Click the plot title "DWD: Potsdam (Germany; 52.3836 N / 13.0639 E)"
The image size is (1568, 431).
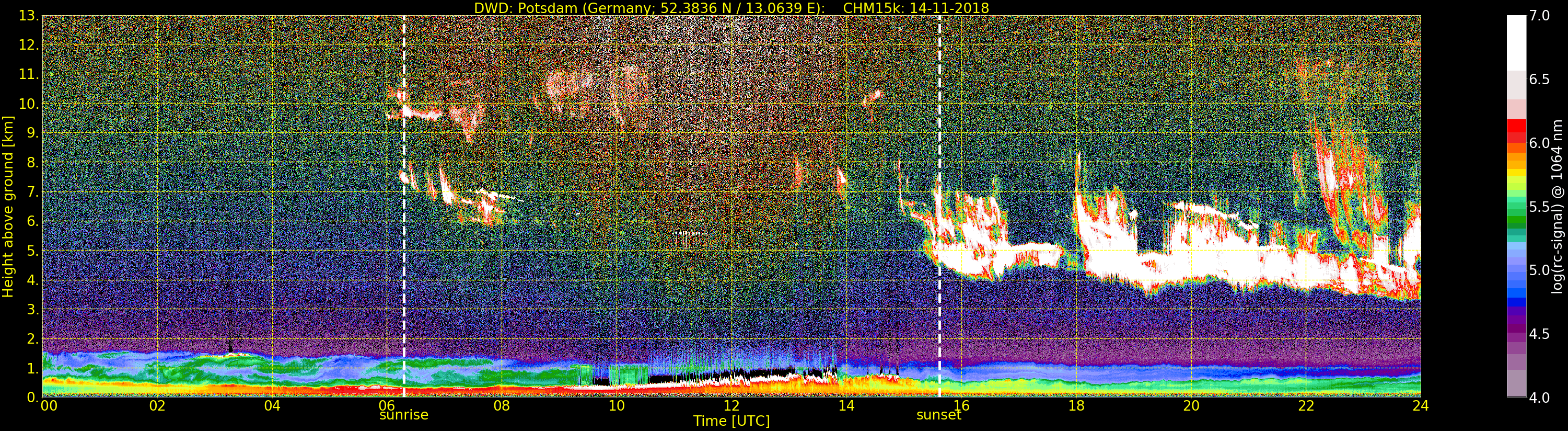tap(649, 8)
